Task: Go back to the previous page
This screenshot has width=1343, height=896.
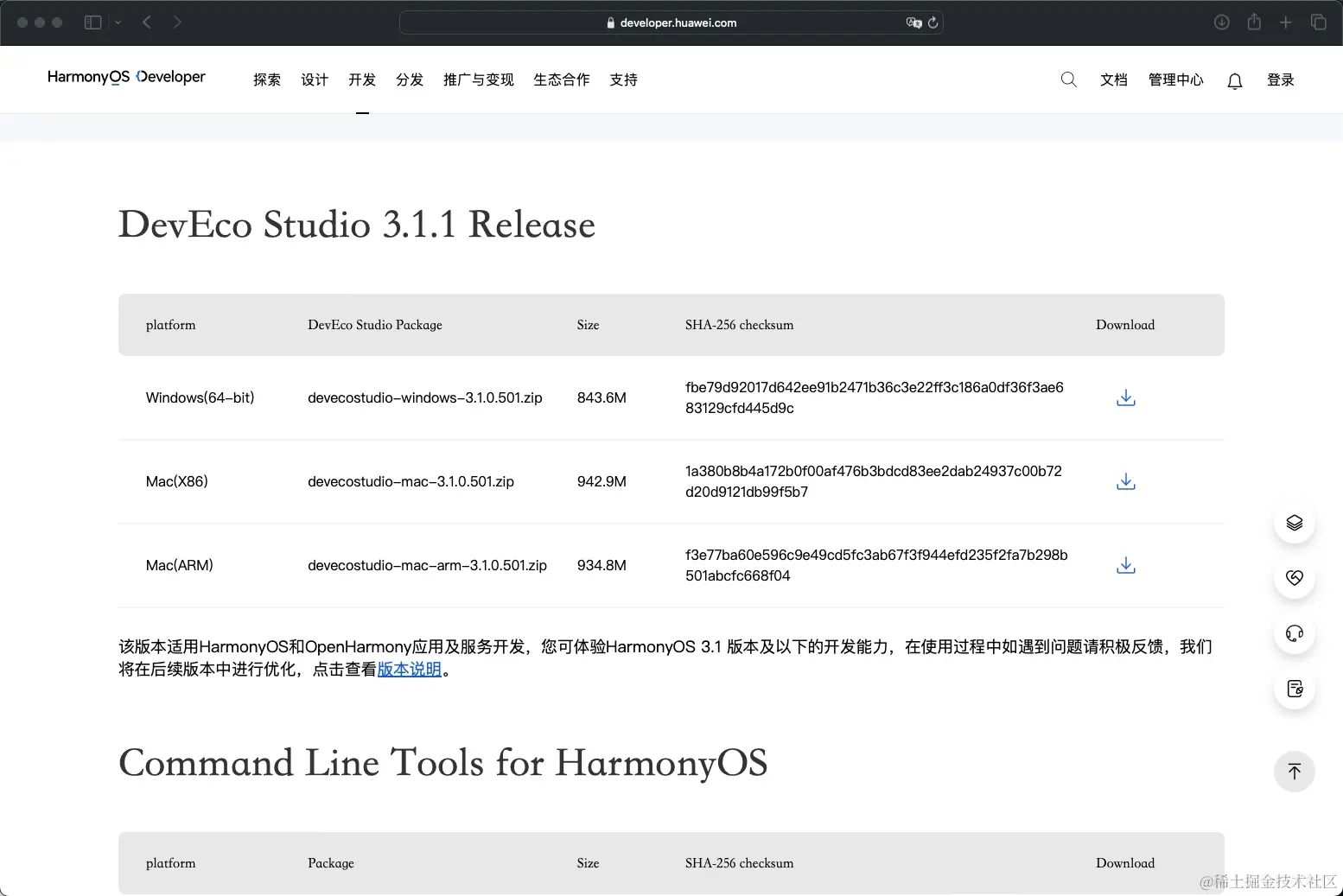Action: click(147, 22)
